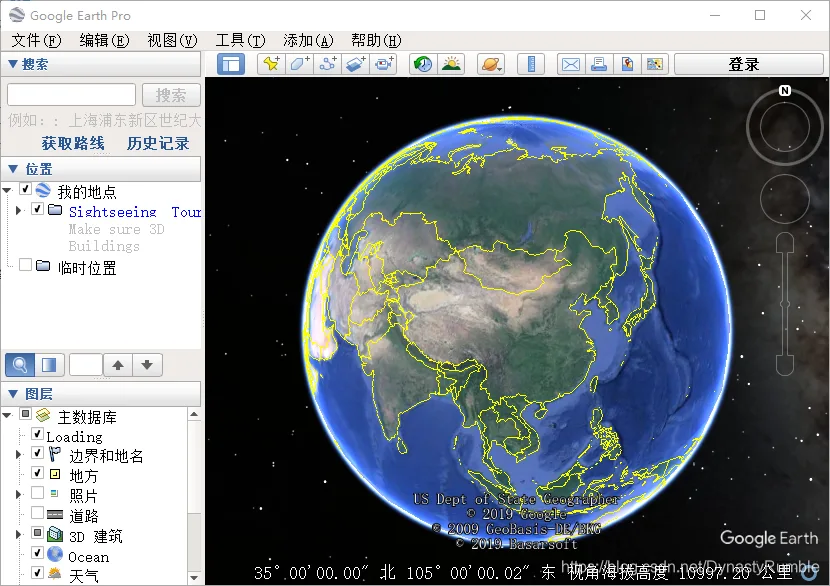Click the Move joystick circle

tap(784, 199)
